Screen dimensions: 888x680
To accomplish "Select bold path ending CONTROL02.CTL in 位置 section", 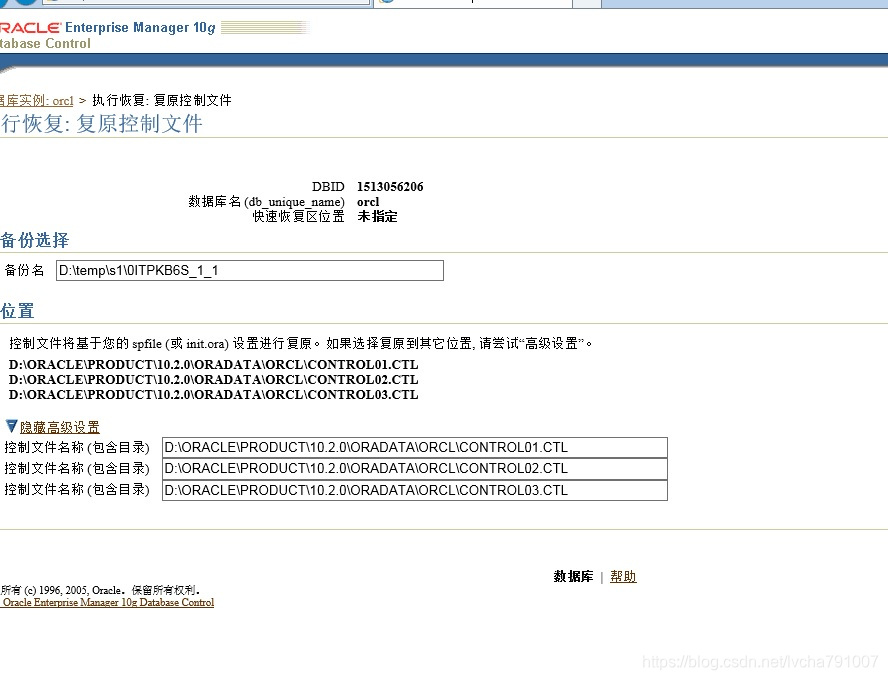I will coord(214,379).
